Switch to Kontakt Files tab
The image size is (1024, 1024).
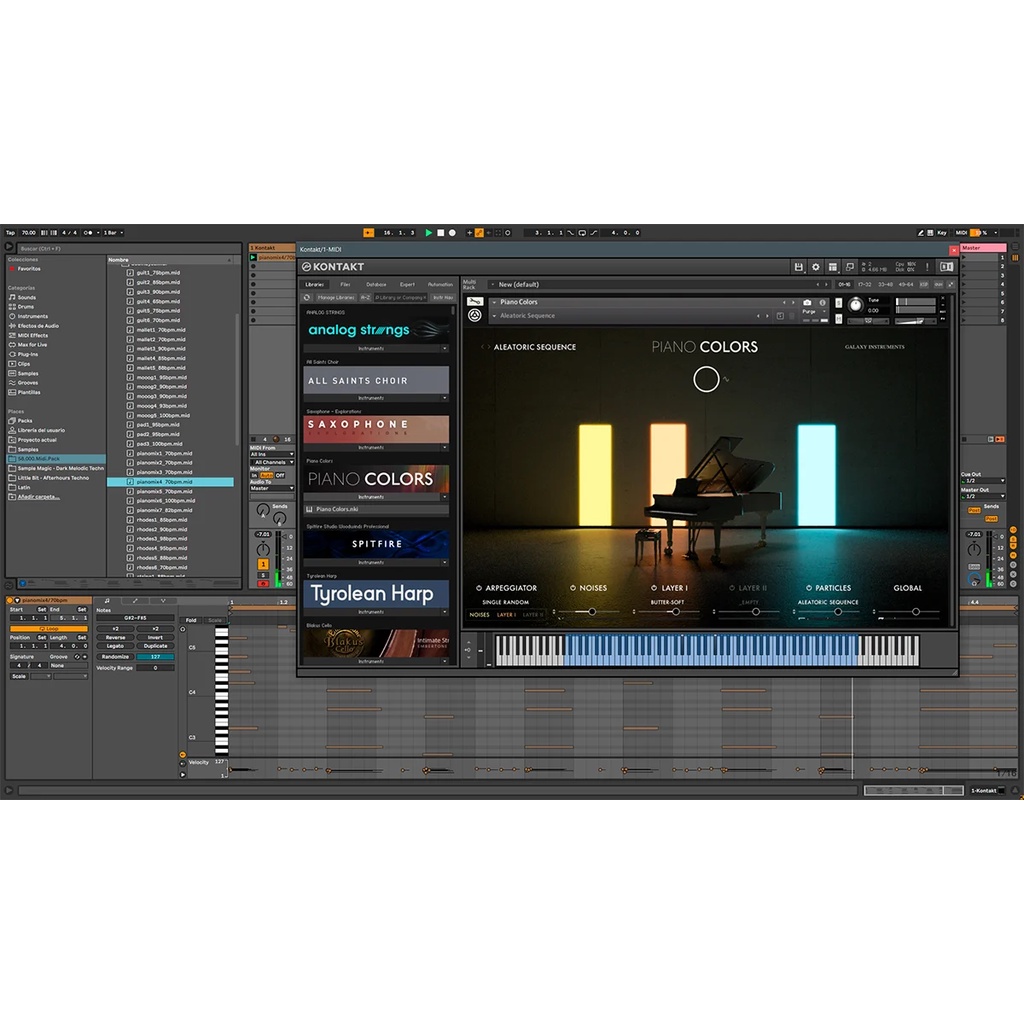pos(345,285)
